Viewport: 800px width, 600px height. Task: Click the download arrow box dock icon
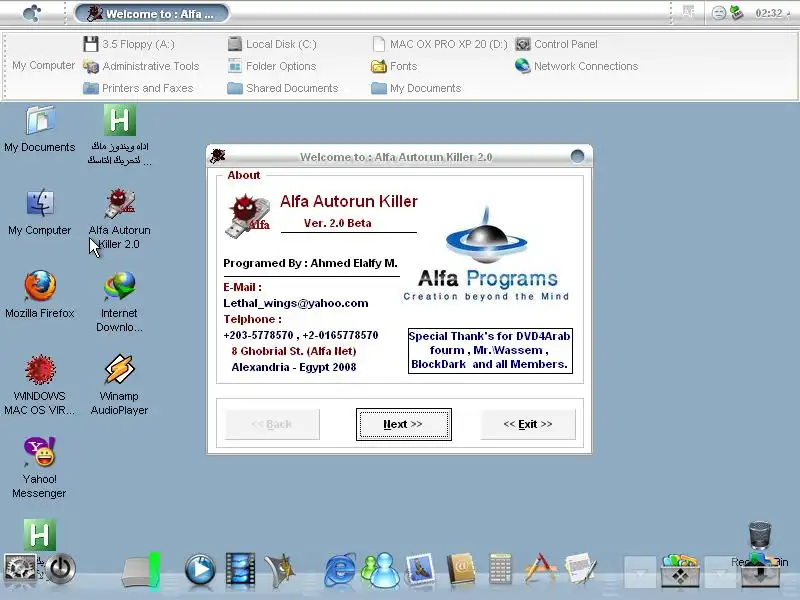click(760, 573)
